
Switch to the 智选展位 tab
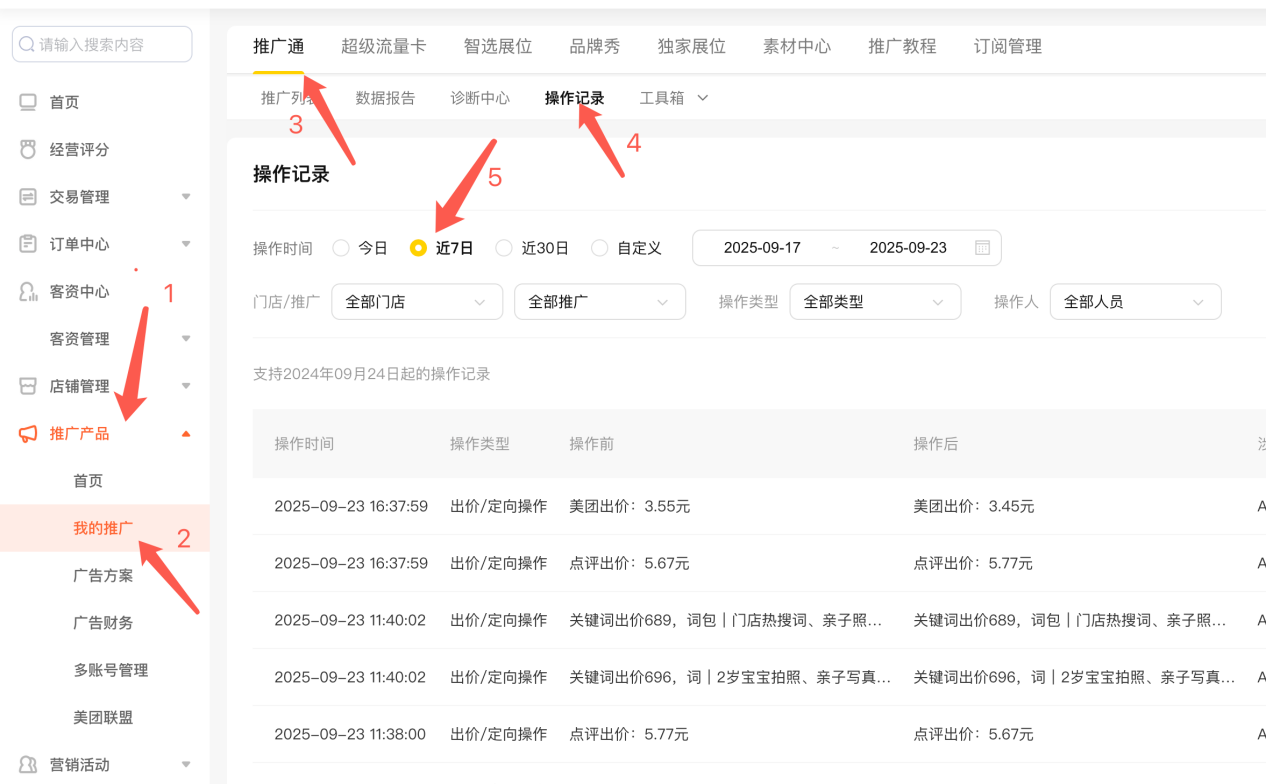tap(498, 46)
